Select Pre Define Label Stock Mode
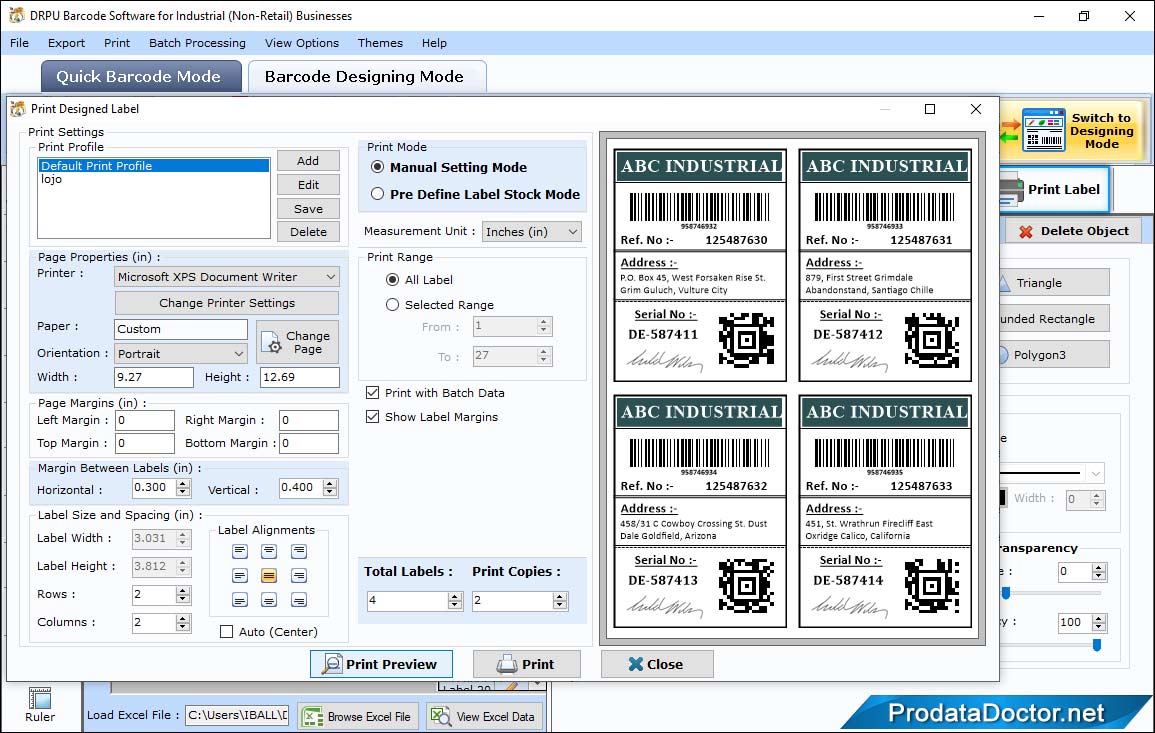The height and width of the screenshot is (733, 1155). tap(378, 194)
